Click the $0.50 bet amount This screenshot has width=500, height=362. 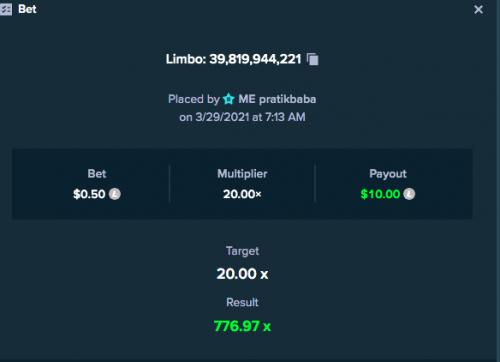89,194
